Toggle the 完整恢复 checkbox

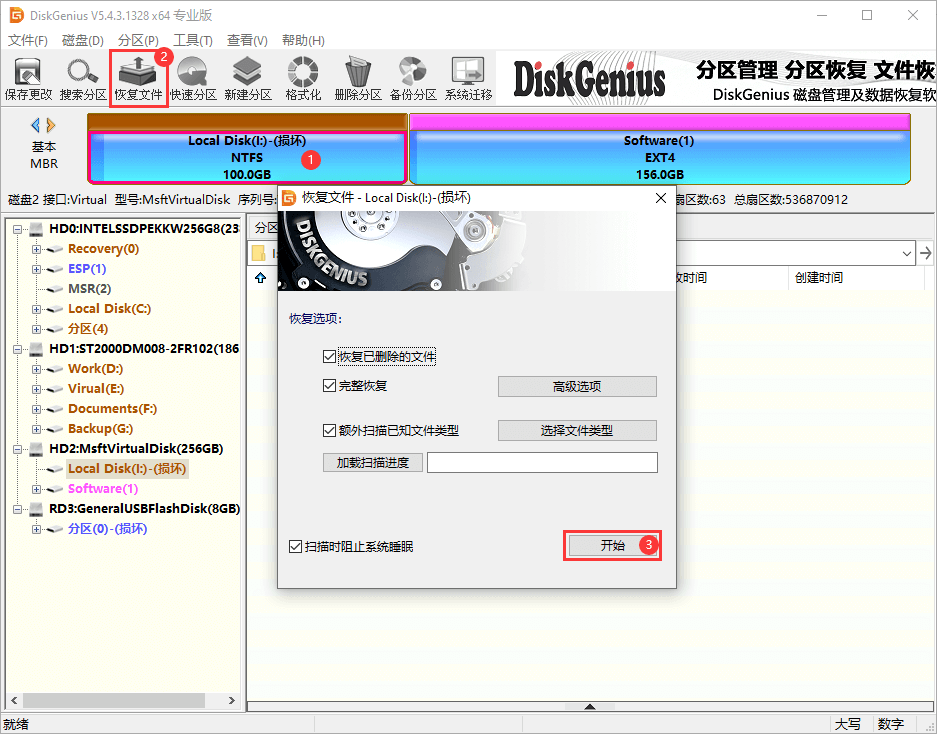[329, 386]
